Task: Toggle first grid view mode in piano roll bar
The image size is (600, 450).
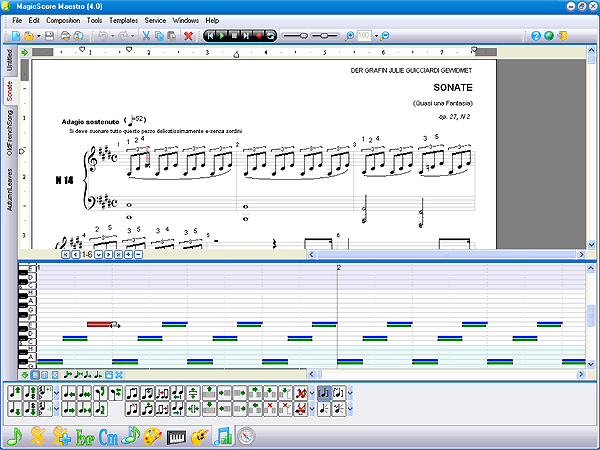Action: 35,375
